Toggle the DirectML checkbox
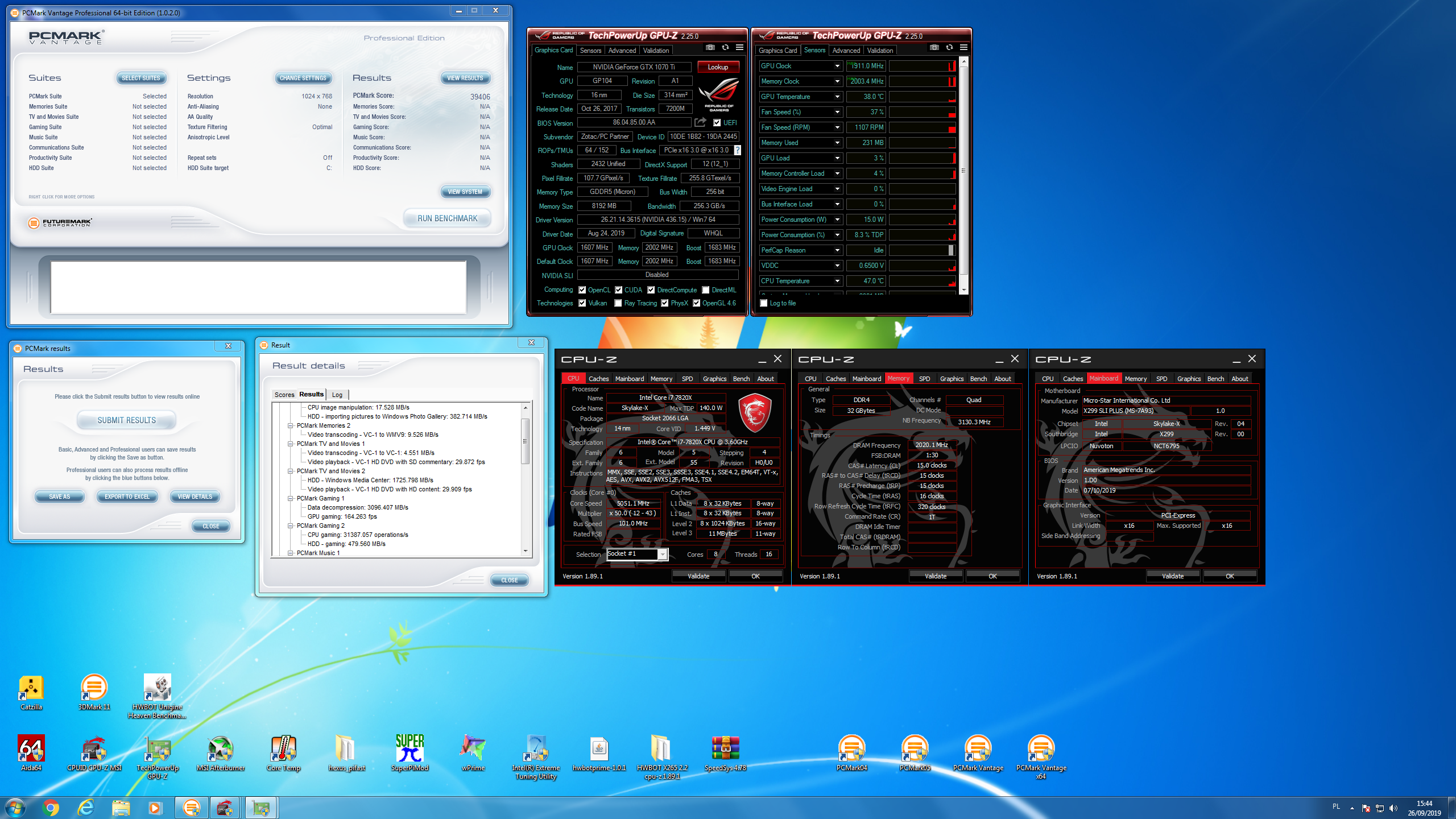Image resolution: width=1456 pixels, height=819 pixels. click(706, 290)
